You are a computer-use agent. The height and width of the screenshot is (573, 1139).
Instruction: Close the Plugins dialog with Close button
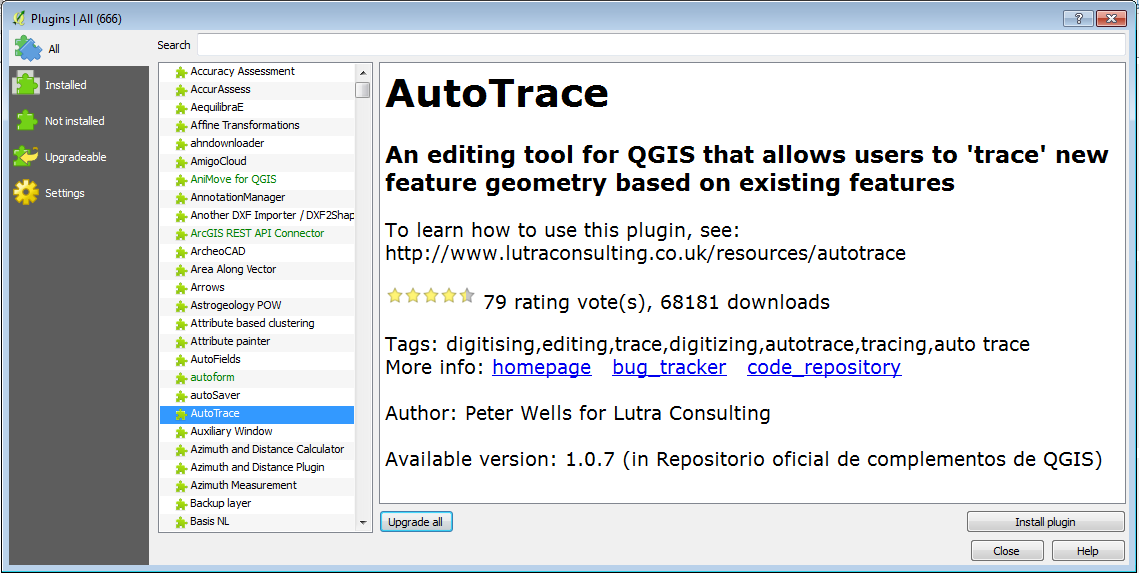1006,551
